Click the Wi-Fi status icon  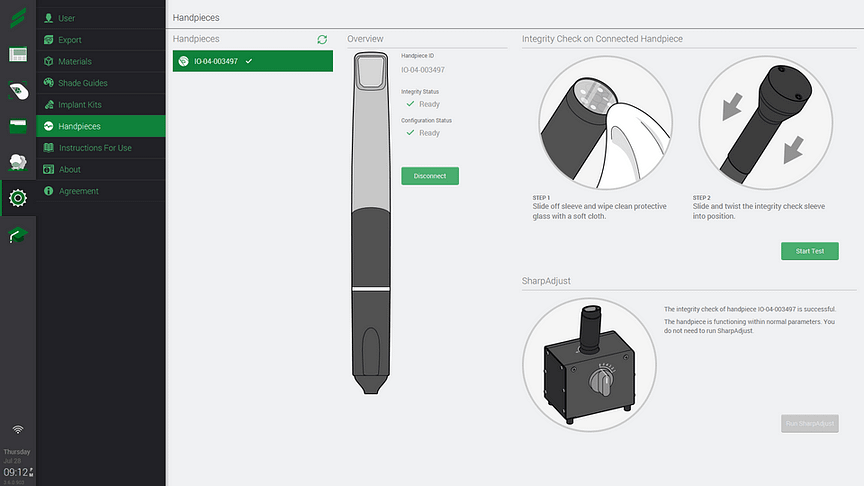tap(18, 430)
